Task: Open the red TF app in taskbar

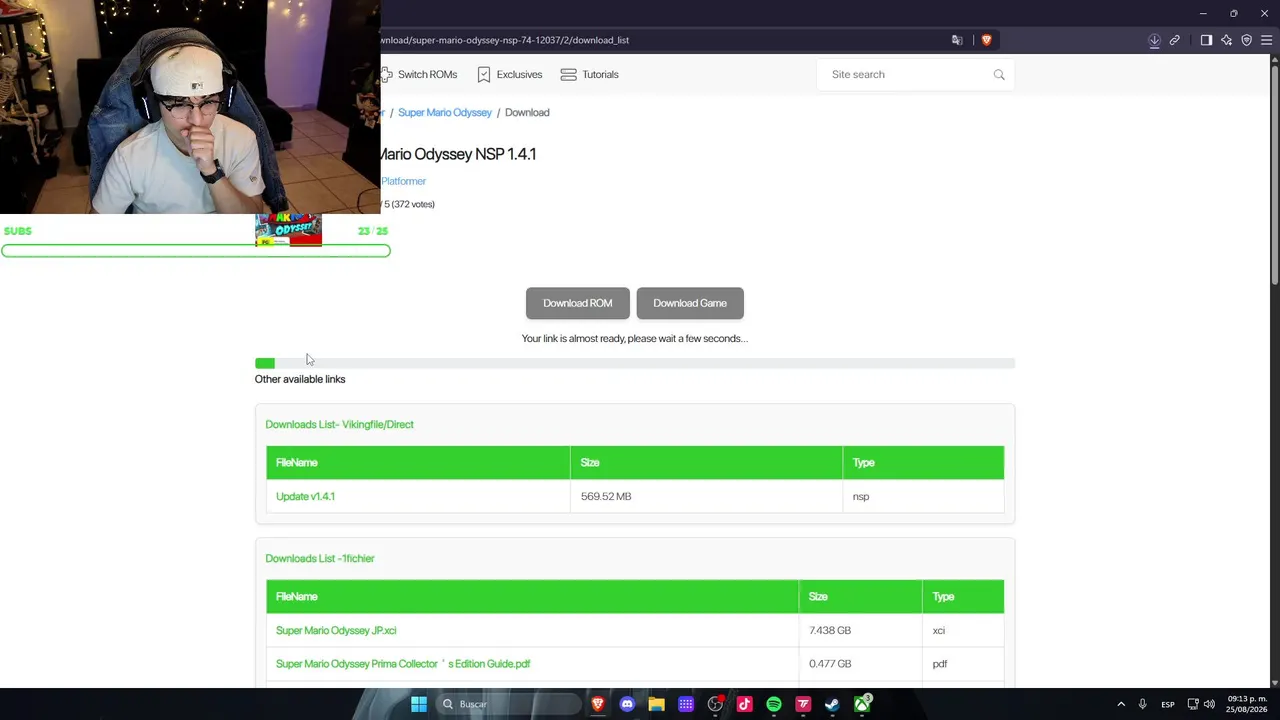Action: [x=803, y=704]
